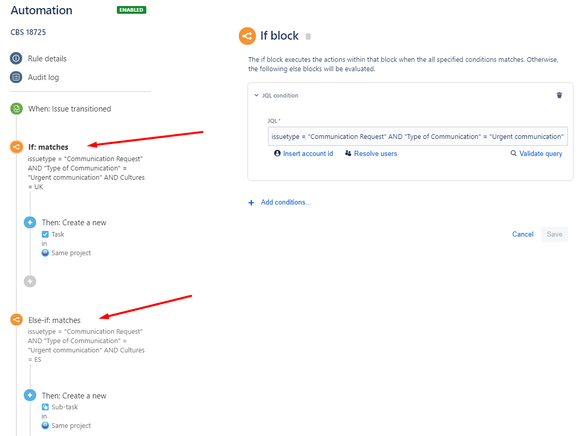Validate the JQL with 'Validate query'
Viewport: 577px width, 436px height.
point(537,153)
